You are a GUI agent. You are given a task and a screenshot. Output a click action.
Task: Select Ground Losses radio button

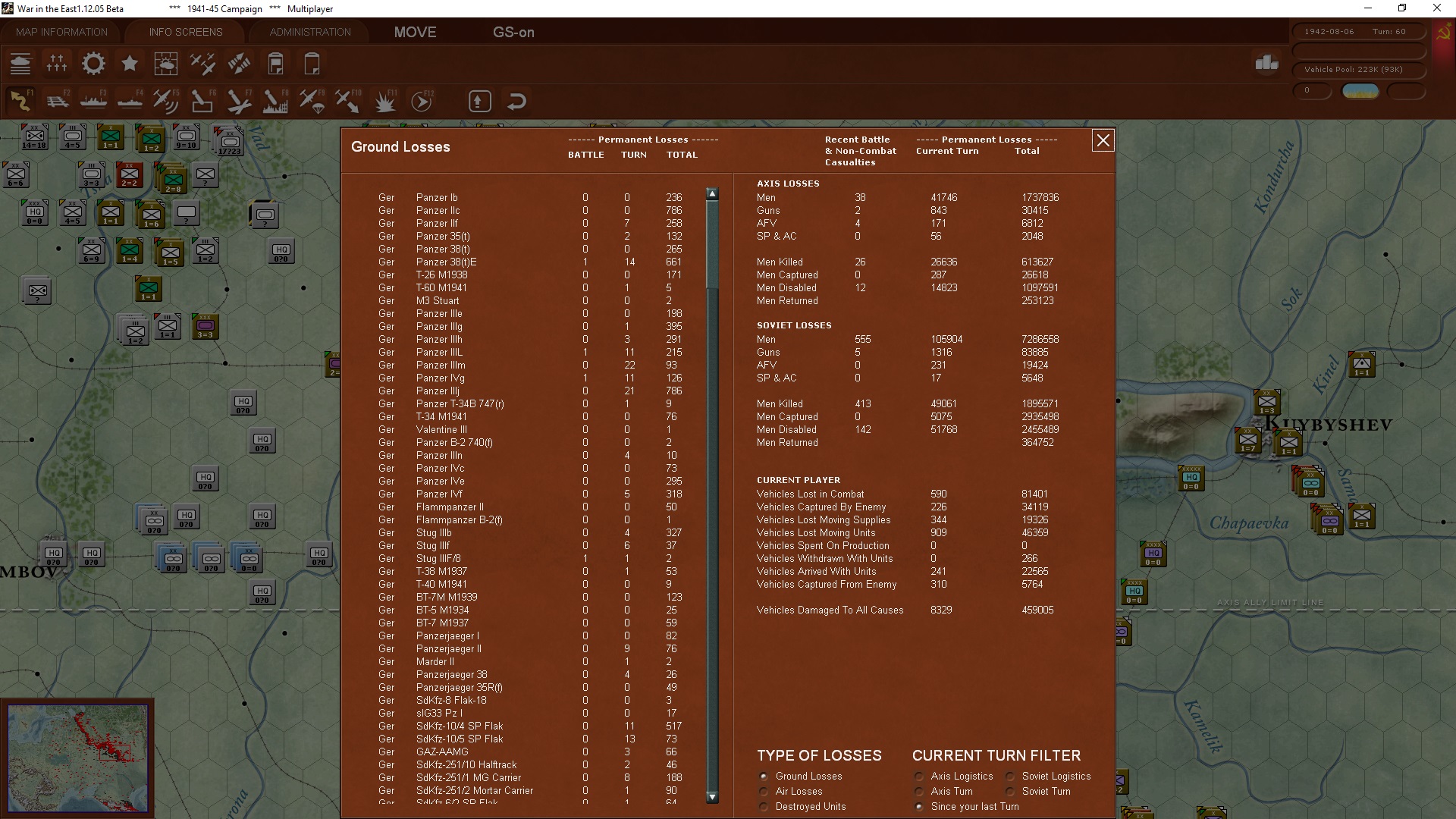pyautogui.click(x=764, y=776)
